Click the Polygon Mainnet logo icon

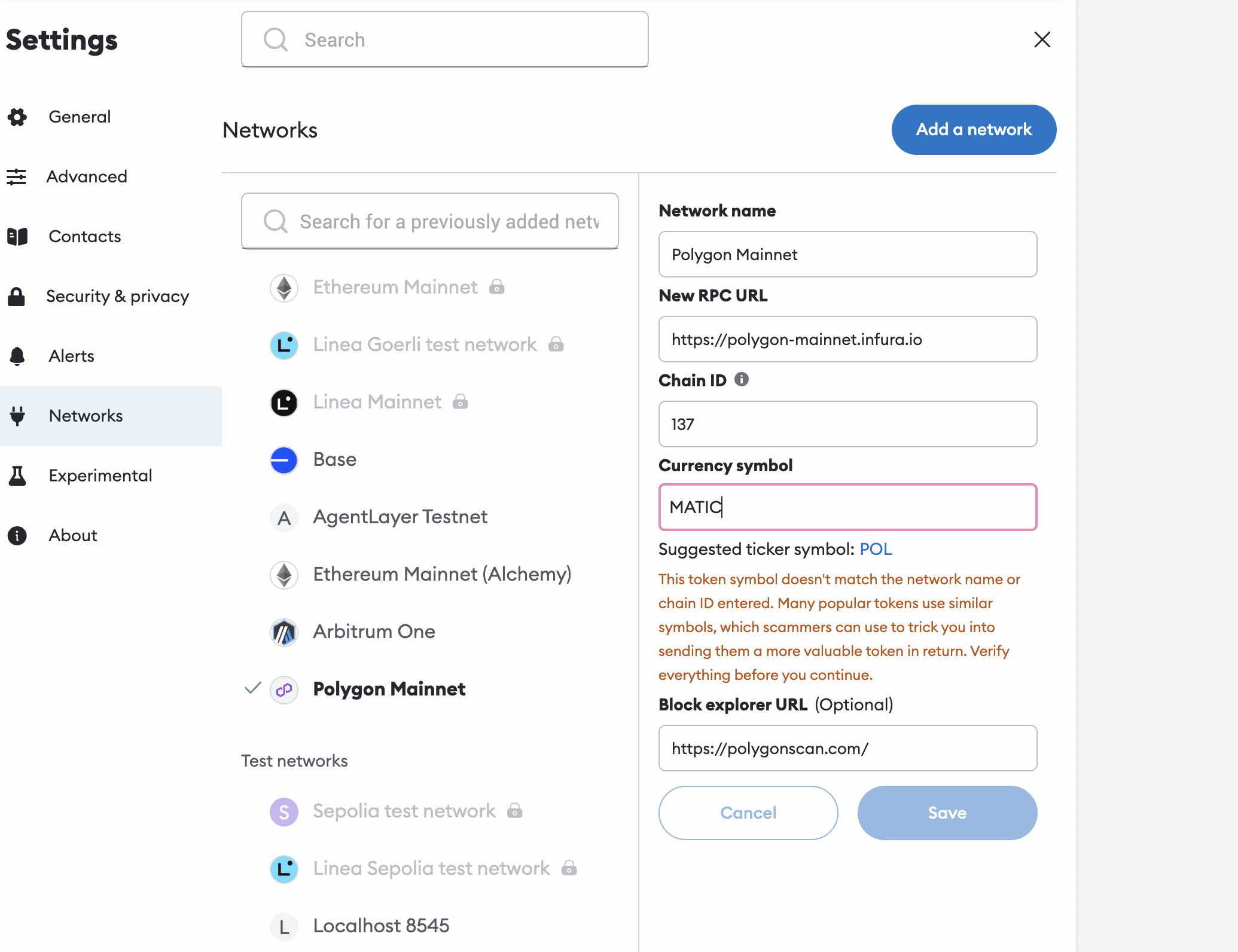[284, 689]
